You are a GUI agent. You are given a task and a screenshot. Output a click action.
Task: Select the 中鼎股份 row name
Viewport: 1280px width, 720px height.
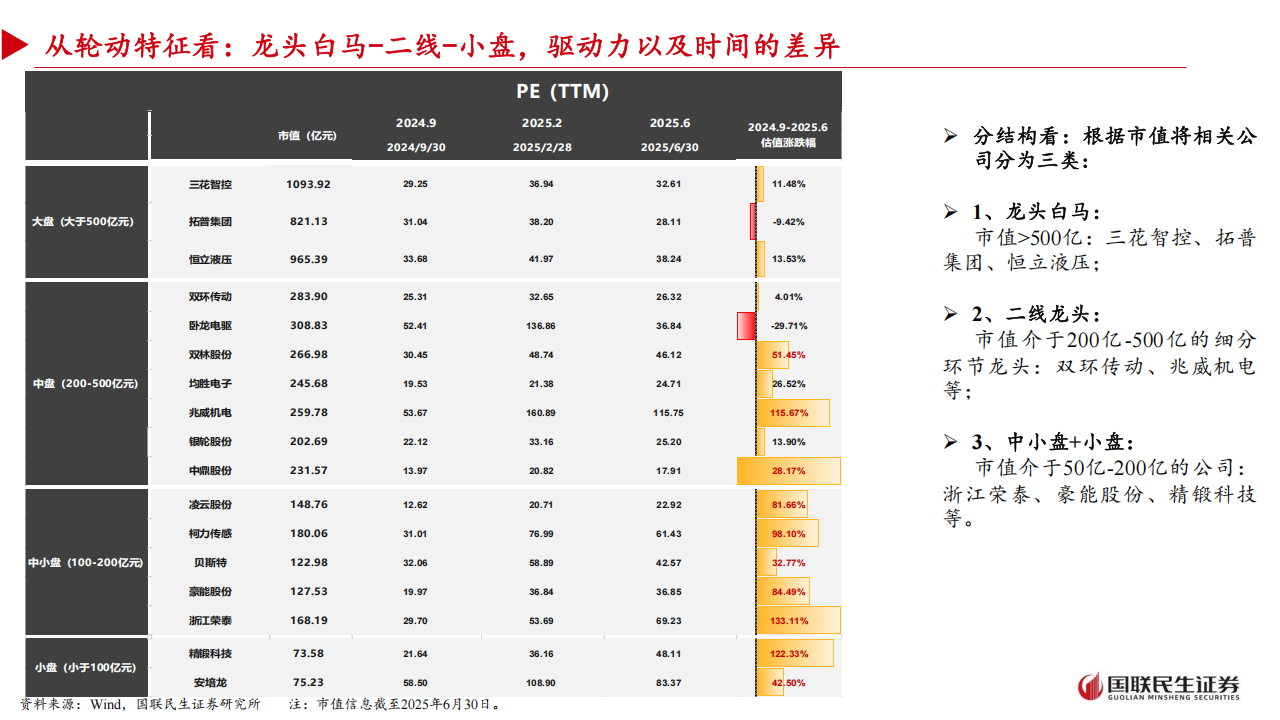point(210,471)
